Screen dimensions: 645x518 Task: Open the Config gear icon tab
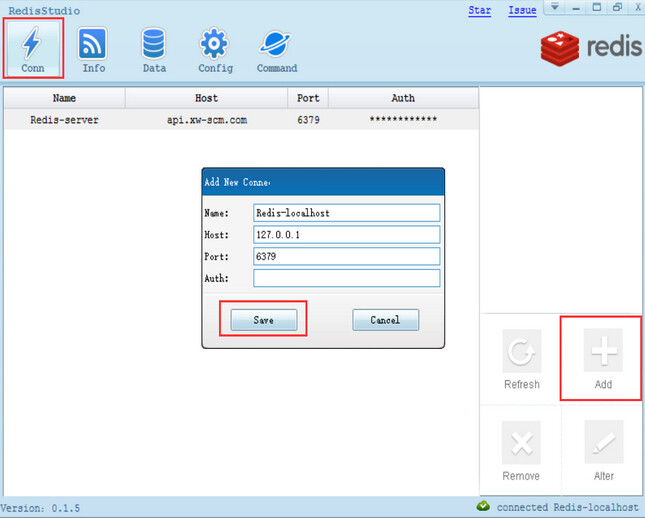pyautogui.click(x=215, y=49)
